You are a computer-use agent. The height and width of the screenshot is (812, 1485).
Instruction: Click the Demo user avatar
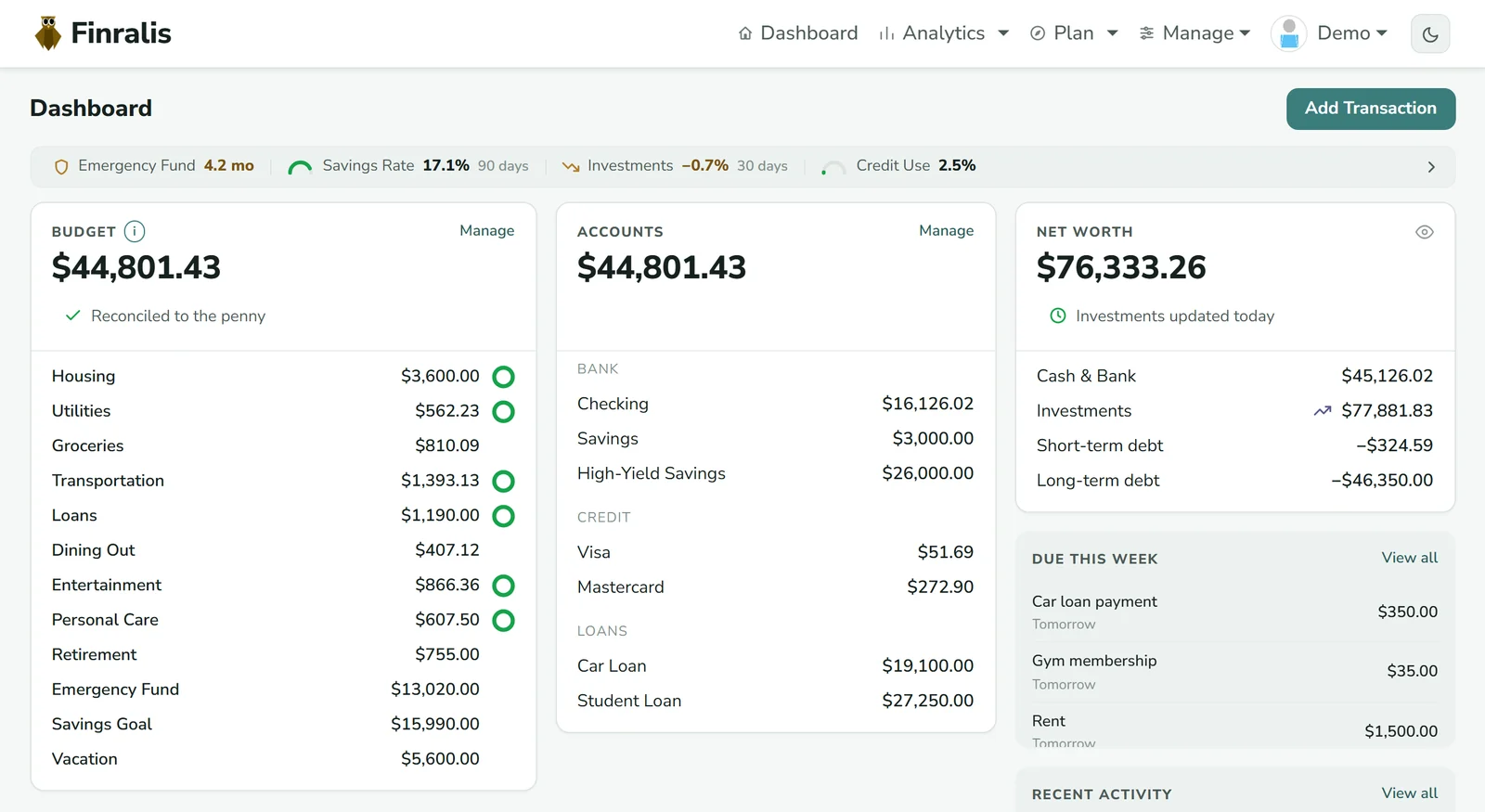[1288, 33]
